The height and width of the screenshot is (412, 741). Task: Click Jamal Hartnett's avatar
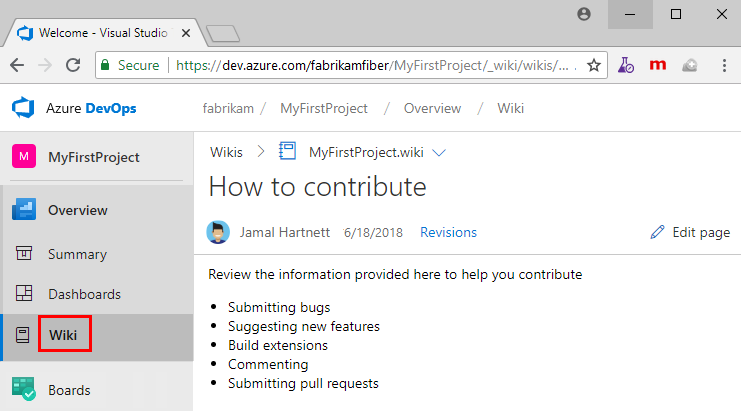[218, 233]
